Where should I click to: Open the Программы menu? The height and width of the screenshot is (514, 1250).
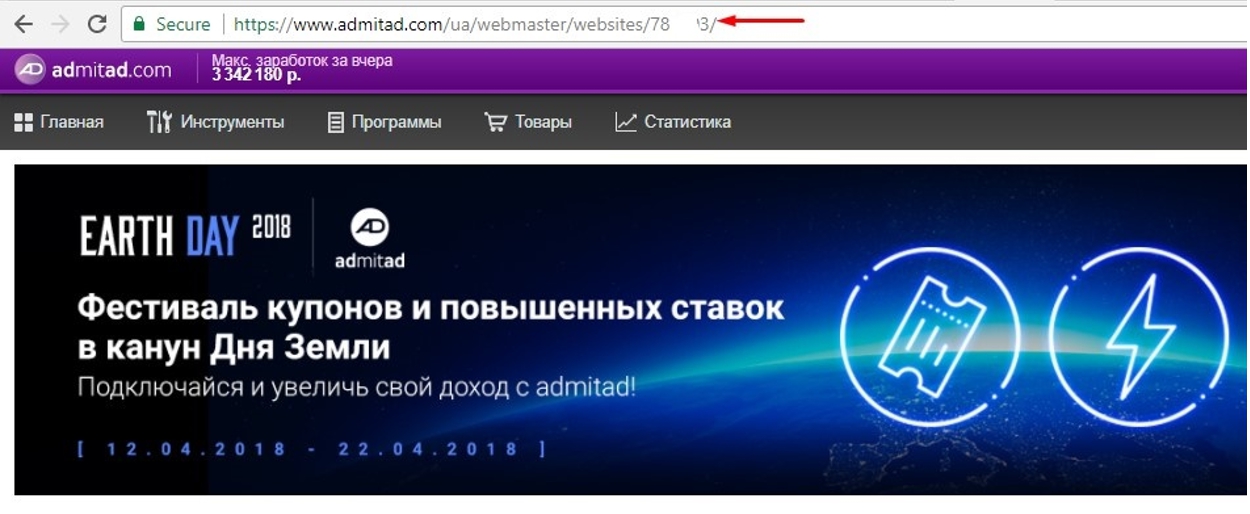click(396, 122)
